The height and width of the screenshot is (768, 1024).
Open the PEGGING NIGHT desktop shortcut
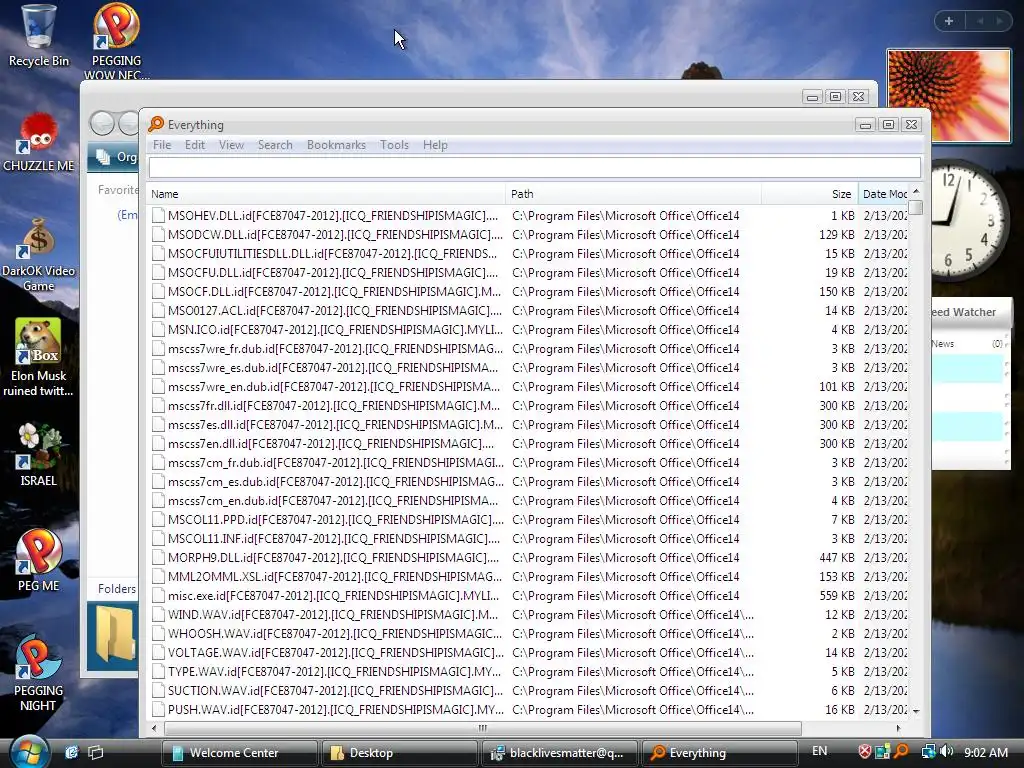coord(39,673)
